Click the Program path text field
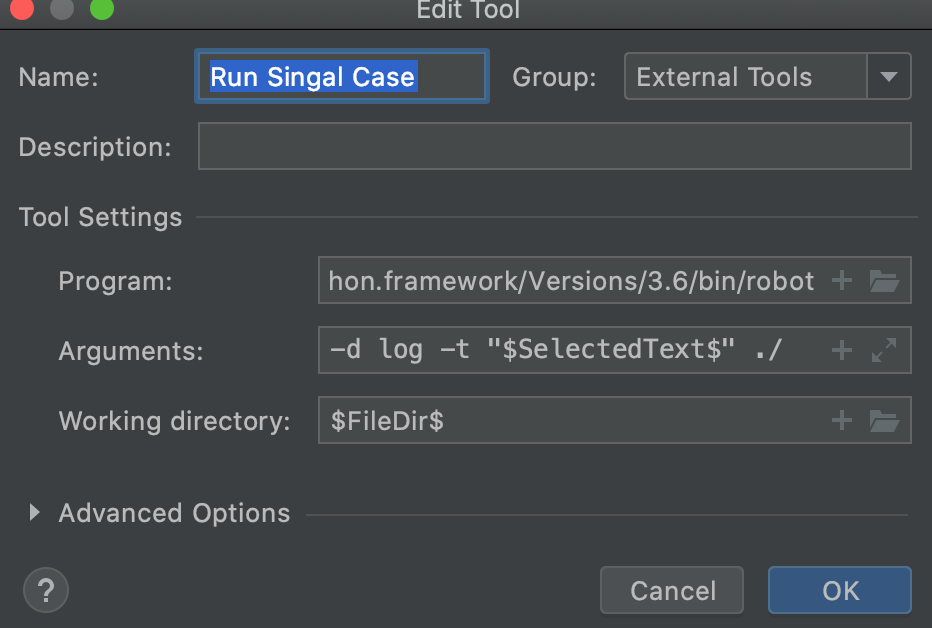Screen dimensions: 932x628 (570, 282)
